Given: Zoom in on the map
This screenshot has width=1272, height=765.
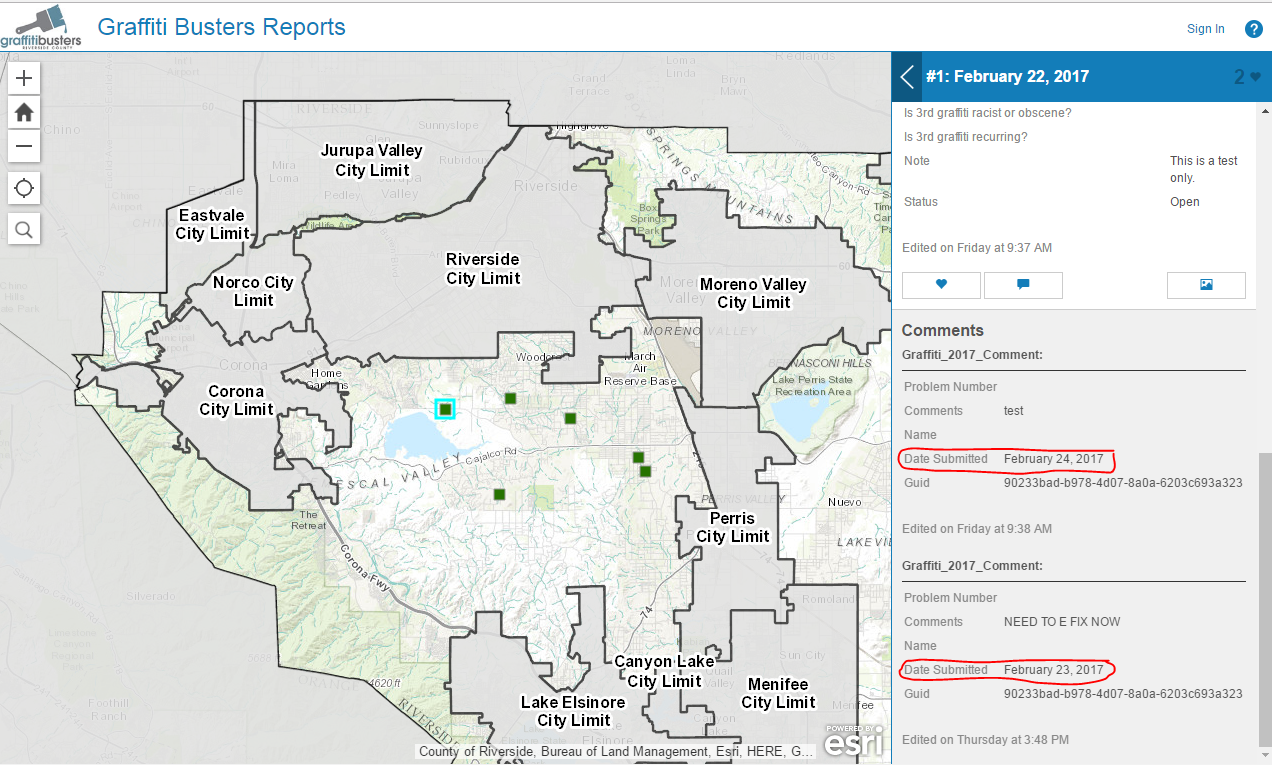Looking at the screenshot, I should (x=24, y=77).
